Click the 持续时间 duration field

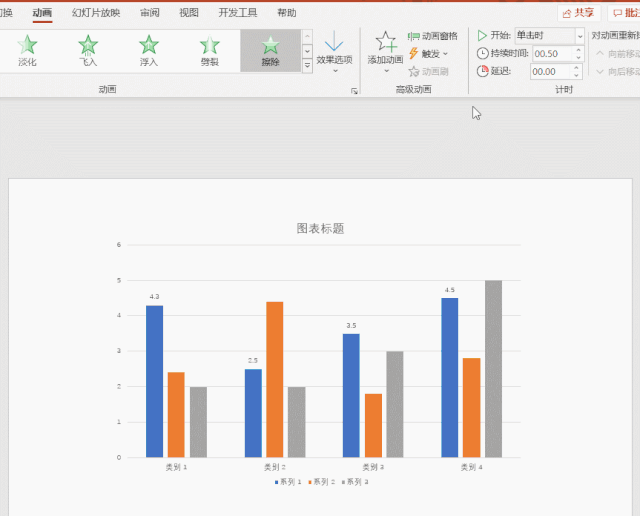click(x=552, y=53)
